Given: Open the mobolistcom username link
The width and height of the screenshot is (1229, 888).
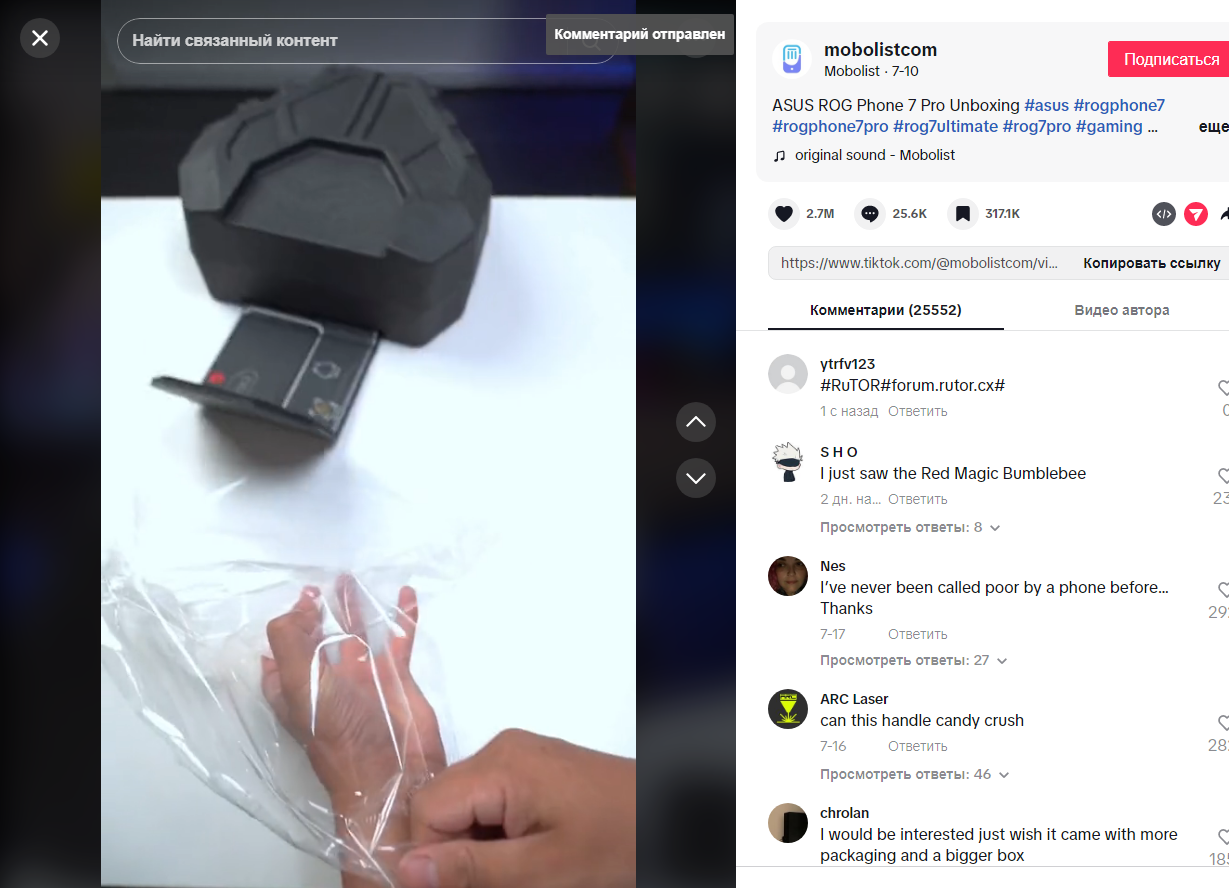Looking at the screenshot, I should point(880,50).
